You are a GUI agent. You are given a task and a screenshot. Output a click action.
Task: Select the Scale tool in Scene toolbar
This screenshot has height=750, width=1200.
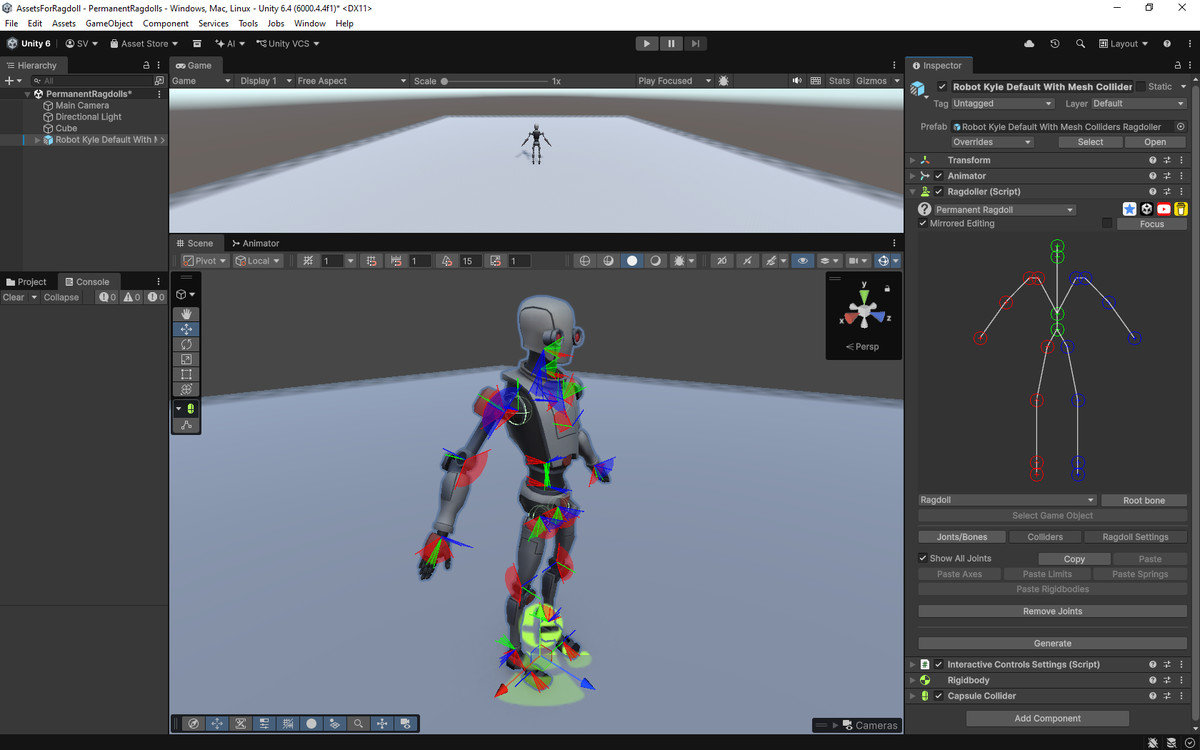(186, 359)
